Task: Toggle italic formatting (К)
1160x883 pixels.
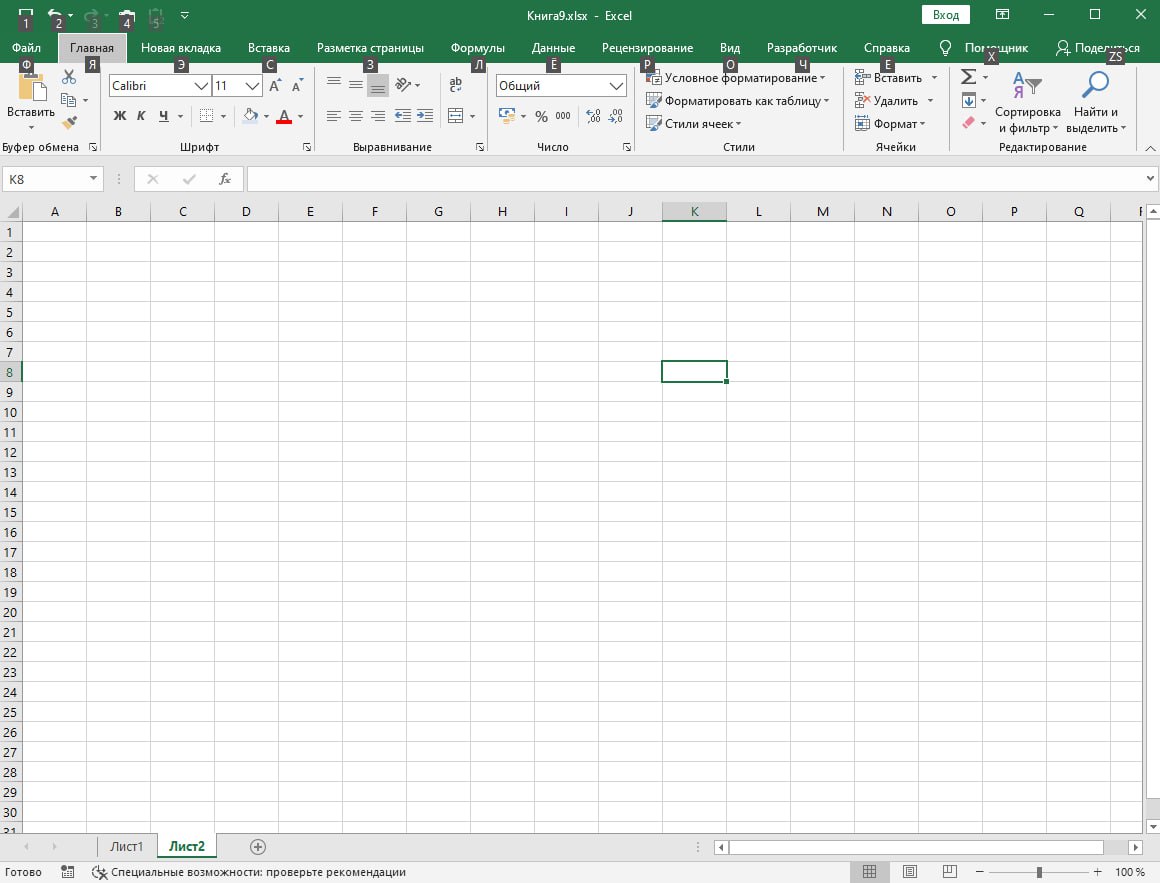Action: pyautogui.click(x=141, y=116)
